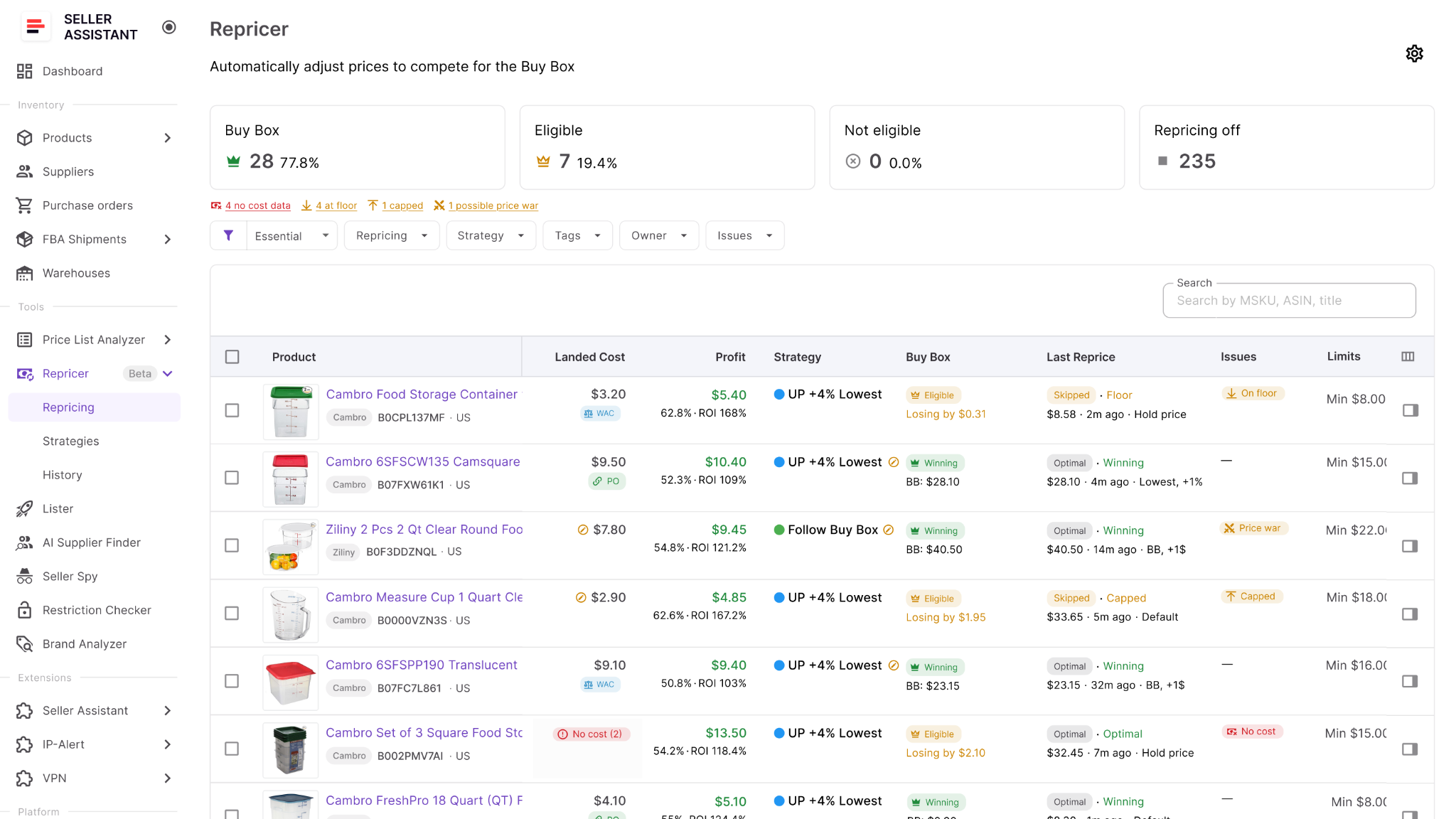Screen dimensions: 1456x819
Task: Click the On floor issue badge
Action: point(1253,393)
